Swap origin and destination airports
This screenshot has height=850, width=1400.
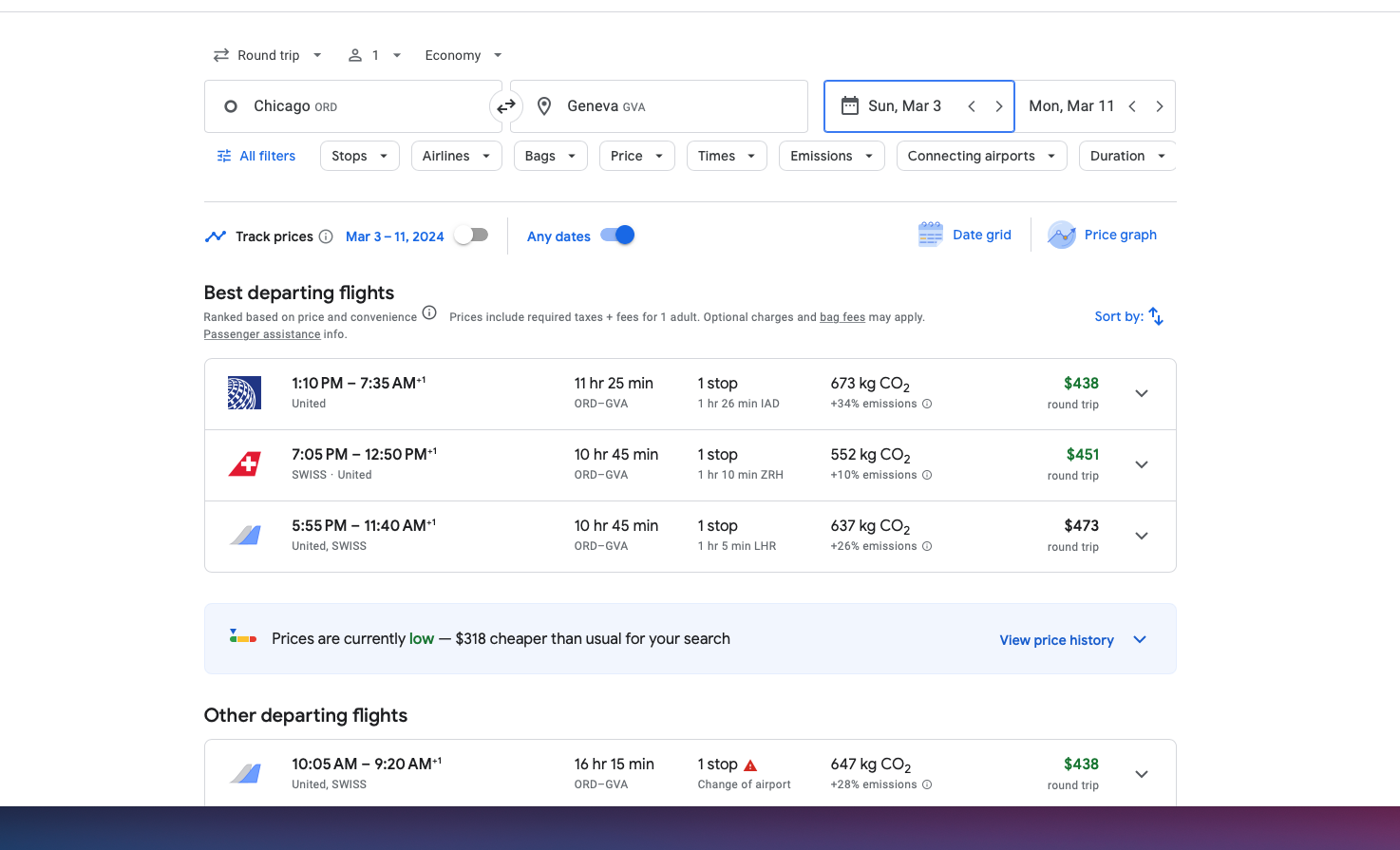coord(506,106)
